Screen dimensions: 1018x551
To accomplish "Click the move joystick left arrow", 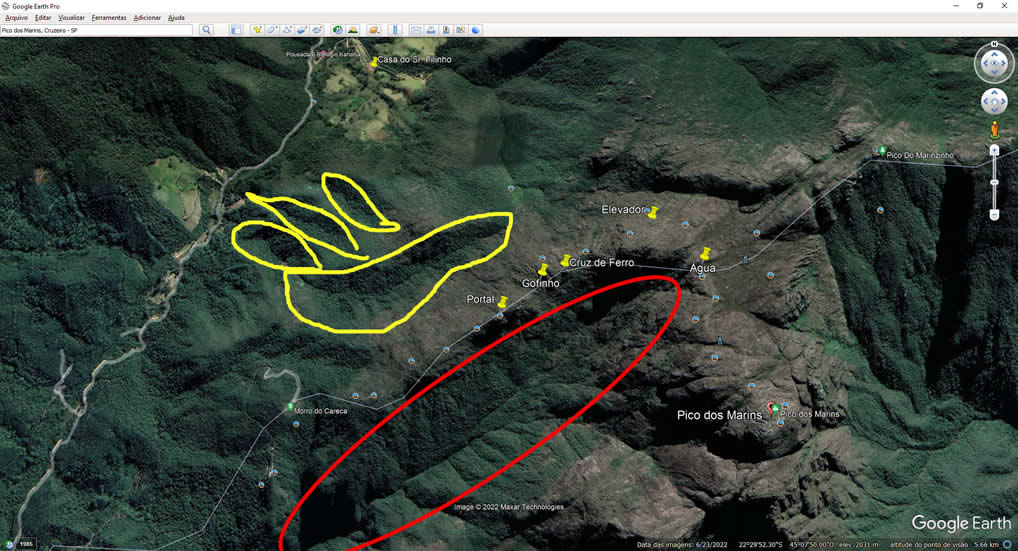I will (986, 102).
